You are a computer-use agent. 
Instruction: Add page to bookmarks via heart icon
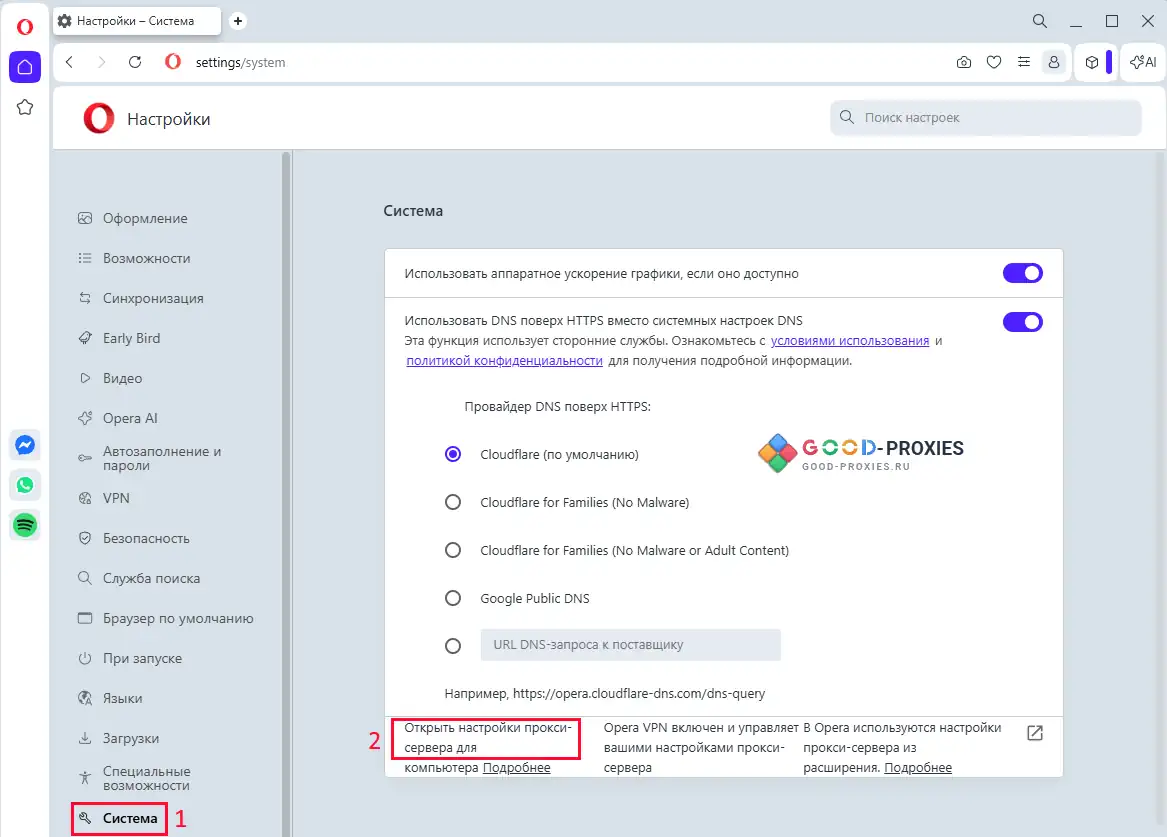pyautogui.click(x=994, y=62)
